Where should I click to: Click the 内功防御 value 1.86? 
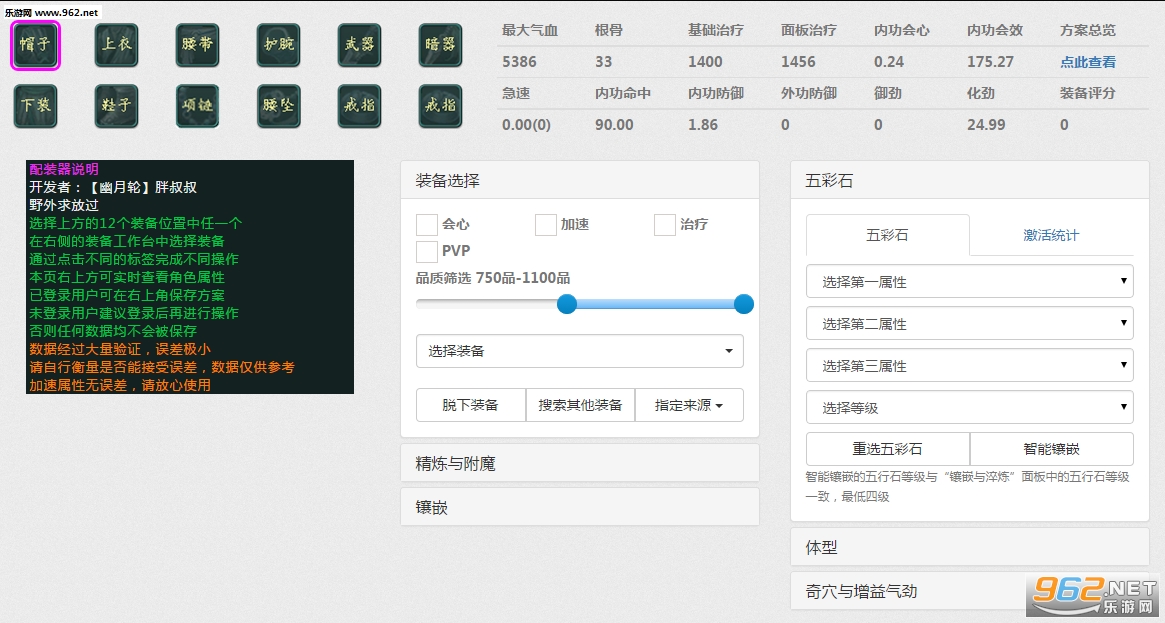click(703, 125)
